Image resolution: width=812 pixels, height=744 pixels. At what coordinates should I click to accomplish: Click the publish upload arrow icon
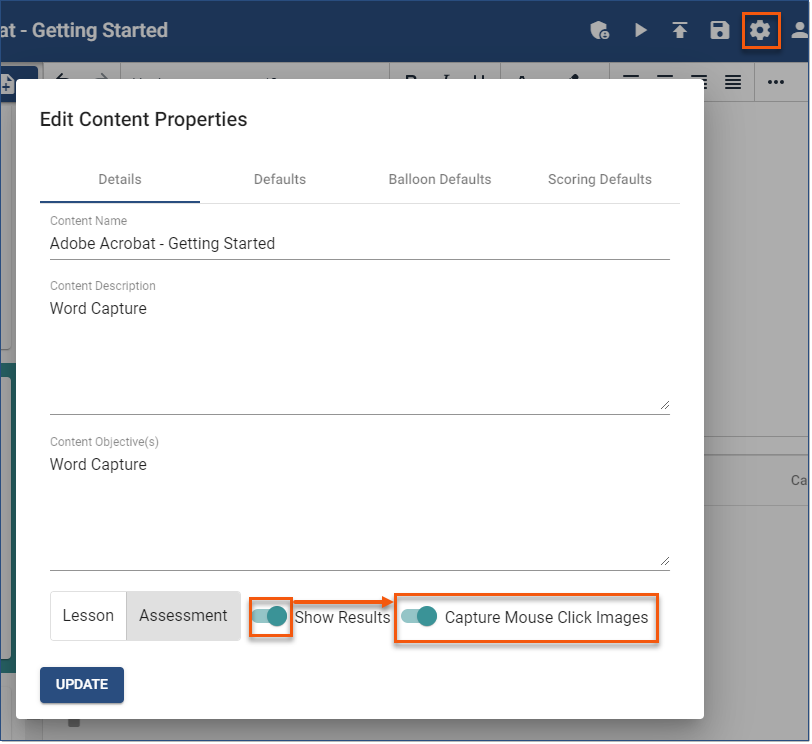pos(680,30)
